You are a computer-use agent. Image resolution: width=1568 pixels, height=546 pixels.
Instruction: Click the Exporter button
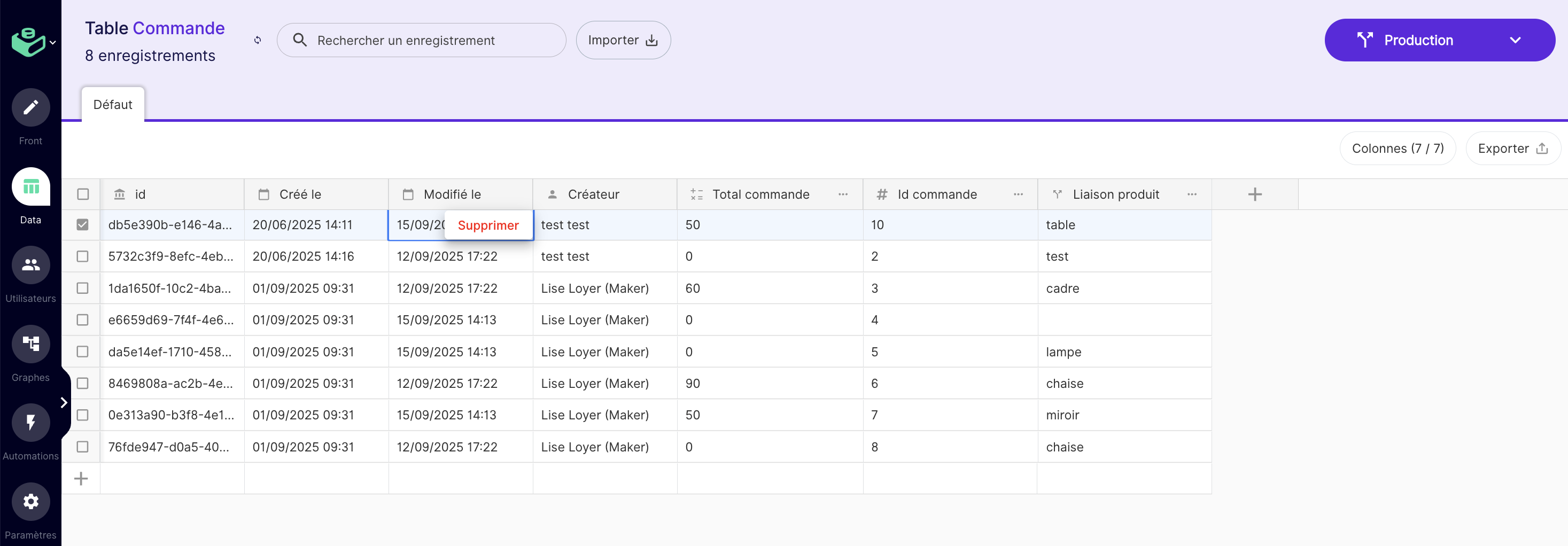pos(1512,149)
